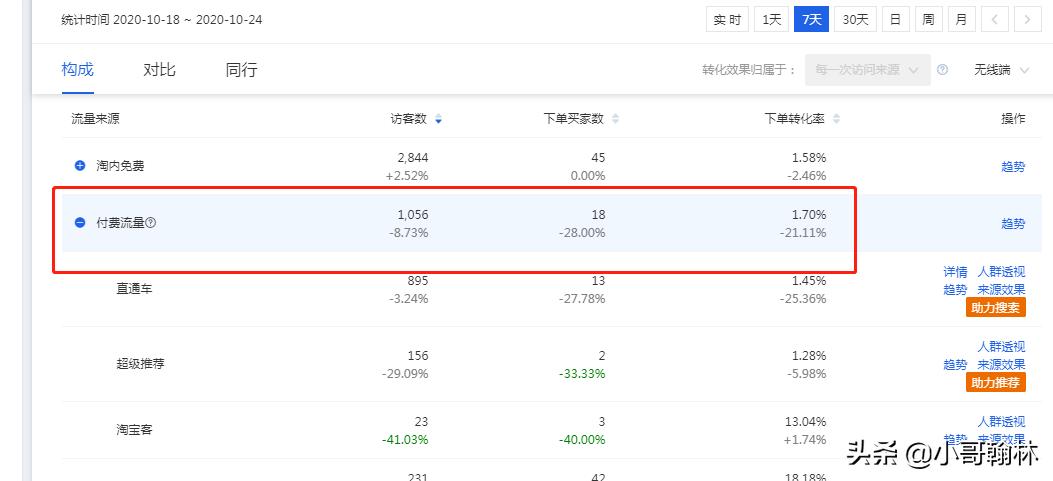This screenshot has height=481, width=1053.
Task: Click the 助力搜索 orange button
Action: click(996, 308)
